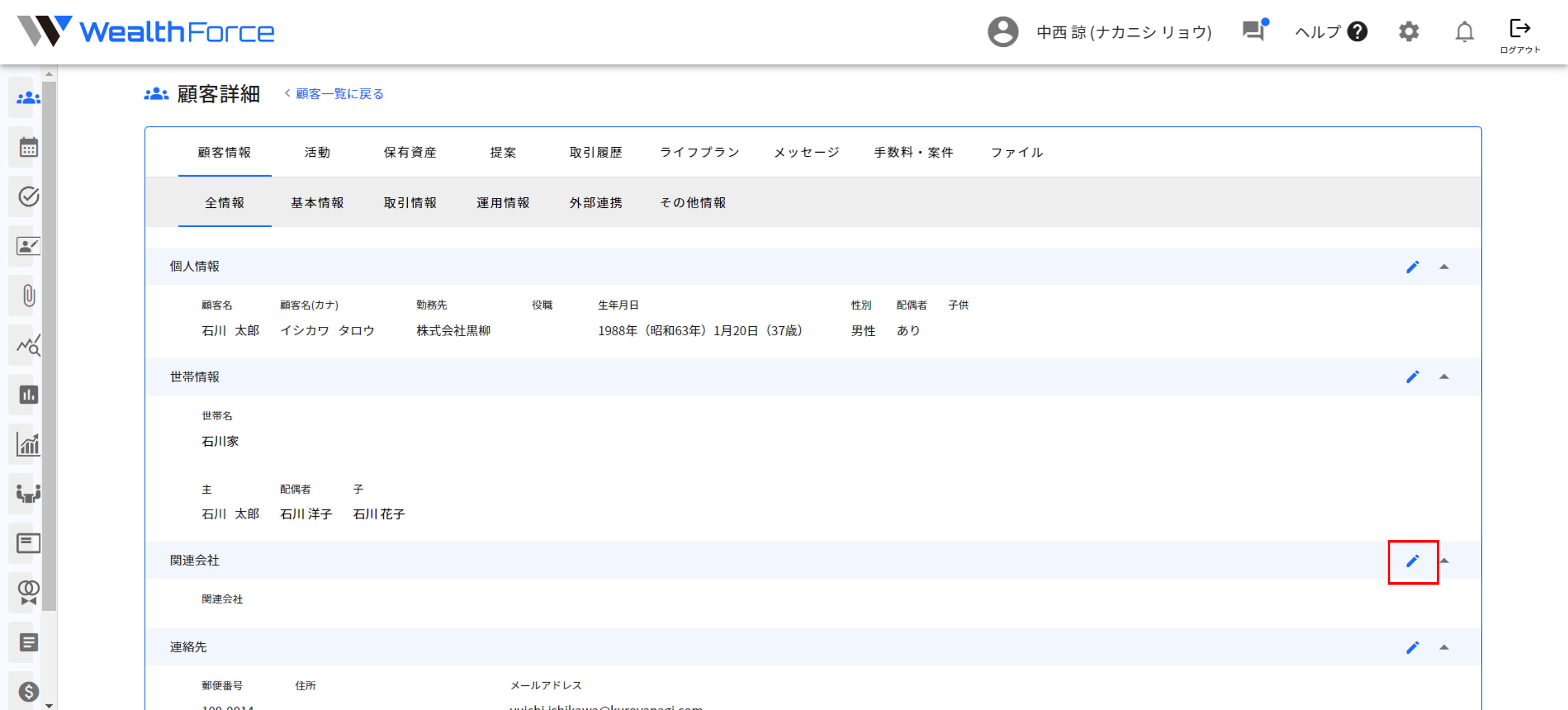Select the 運用情報 sub-tab
The image size is (1568, 710).
(x=503, y=203)
